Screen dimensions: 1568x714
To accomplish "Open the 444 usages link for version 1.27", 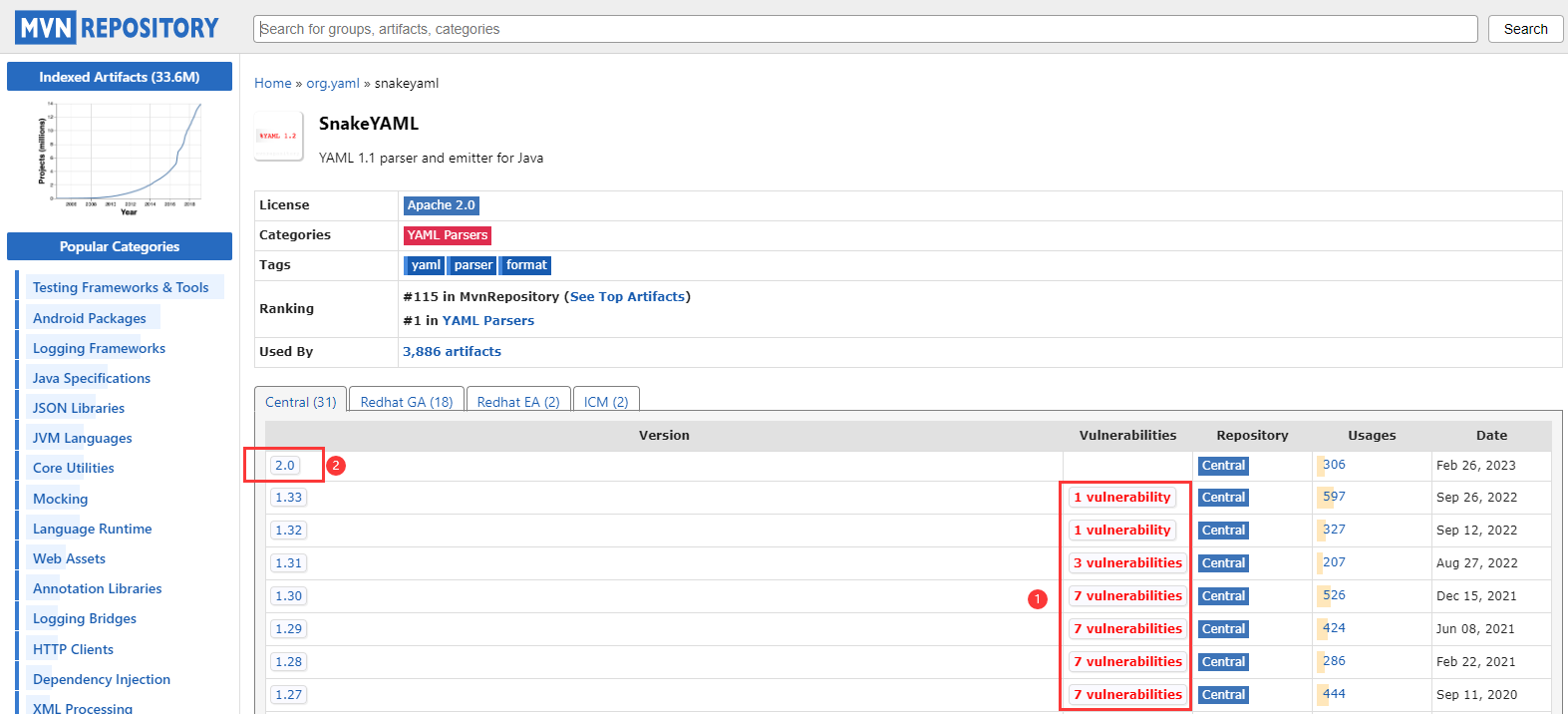I will click(1334, 694).
